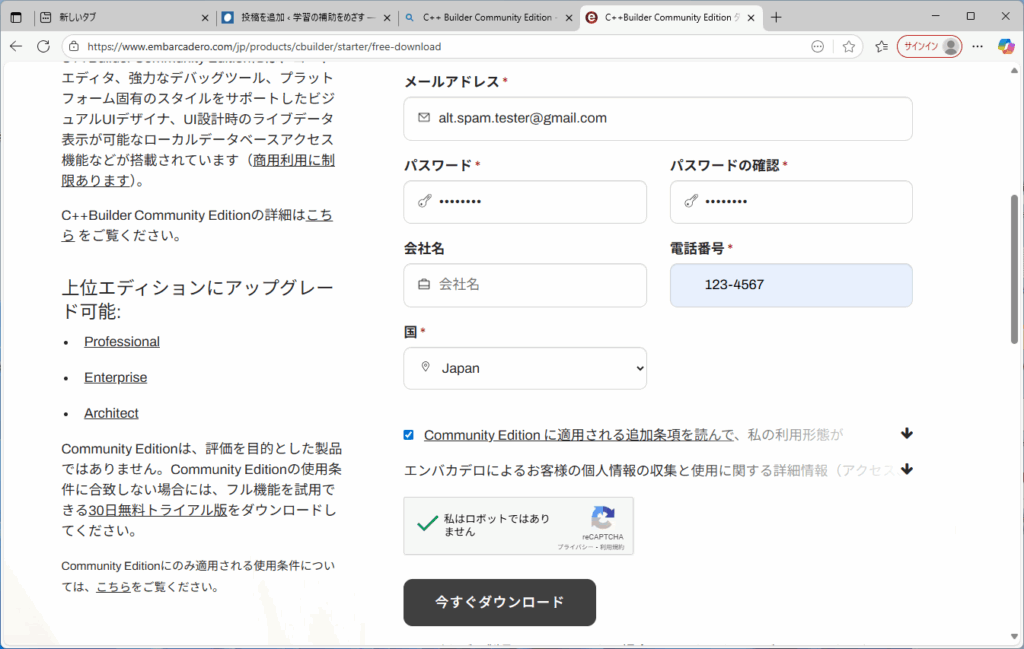This screenshot has width=1024, height=649.
Task: Uncheck the Community Edition terms checkbox
Action: click(409, 435)
